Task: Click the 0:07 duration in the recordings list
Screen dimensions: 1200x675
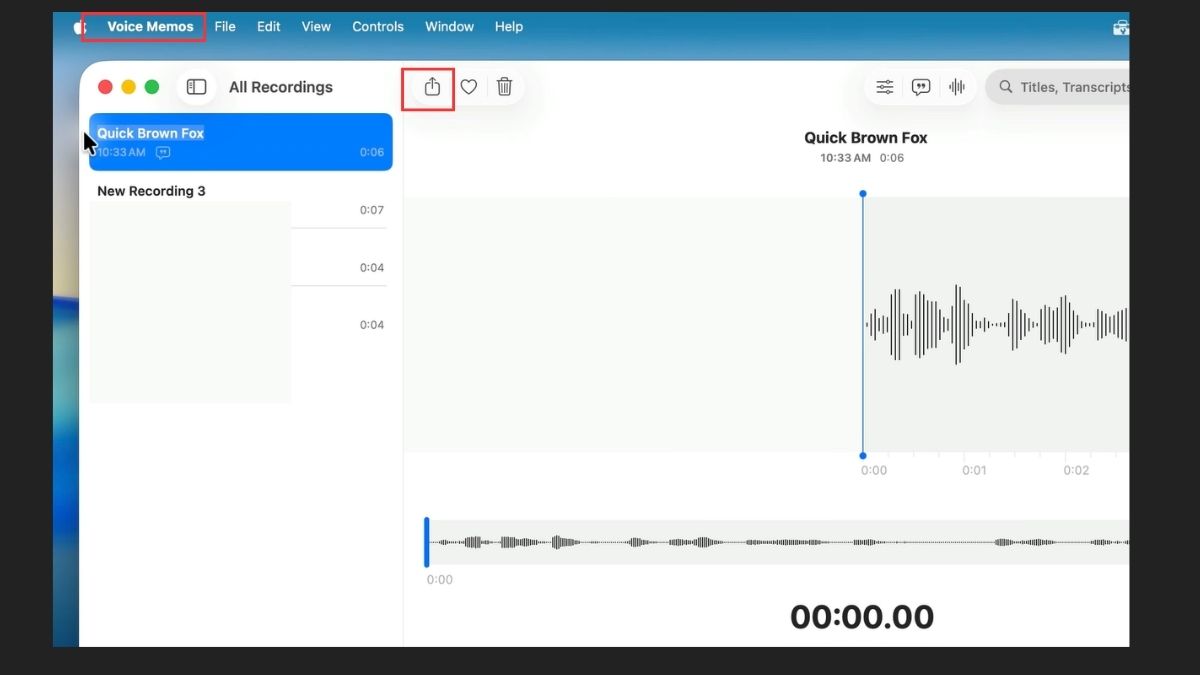Action: pos(372,210)
